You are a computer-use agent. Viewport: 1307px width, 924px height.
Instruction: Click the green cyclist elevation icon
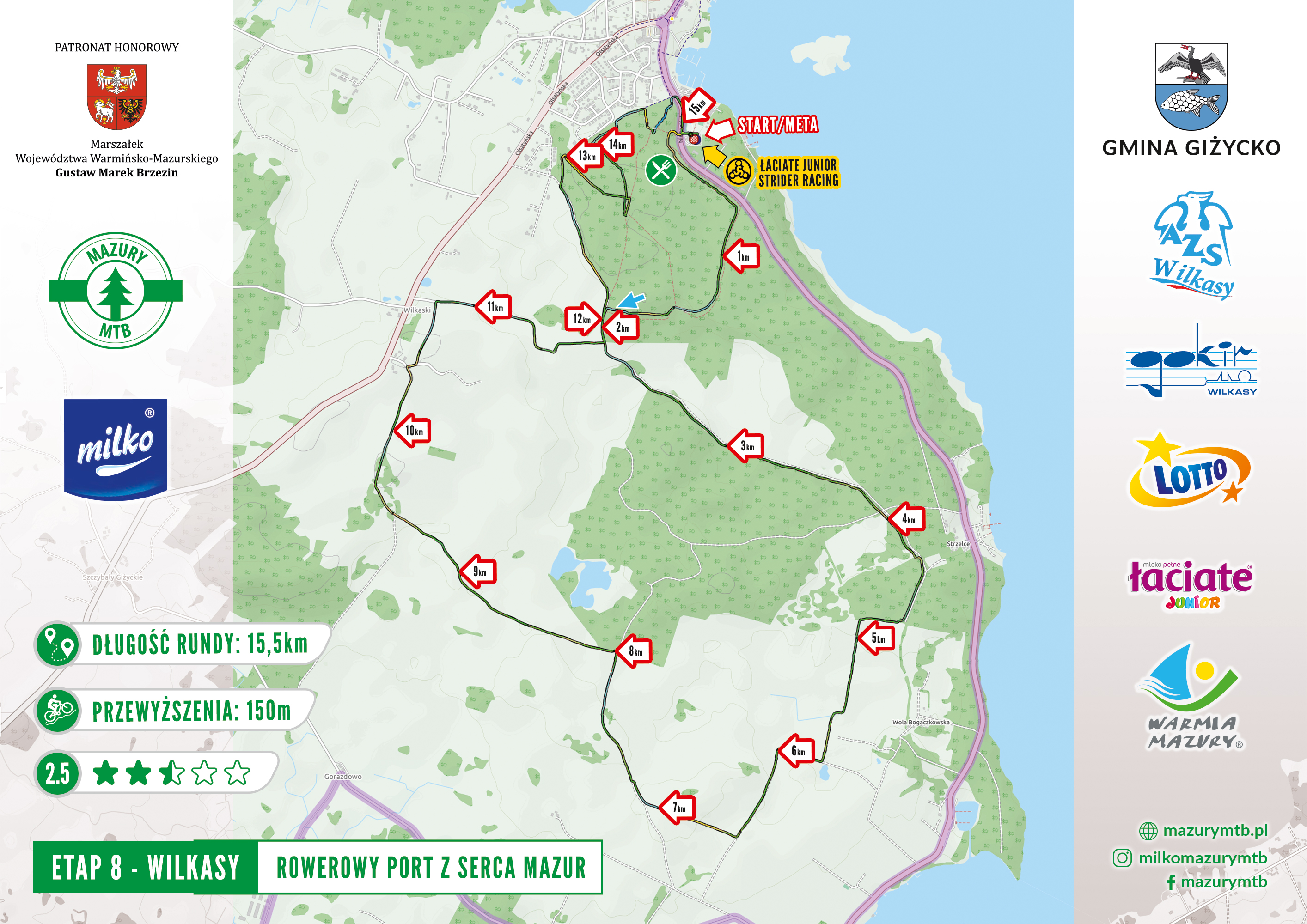pos(58,710)
